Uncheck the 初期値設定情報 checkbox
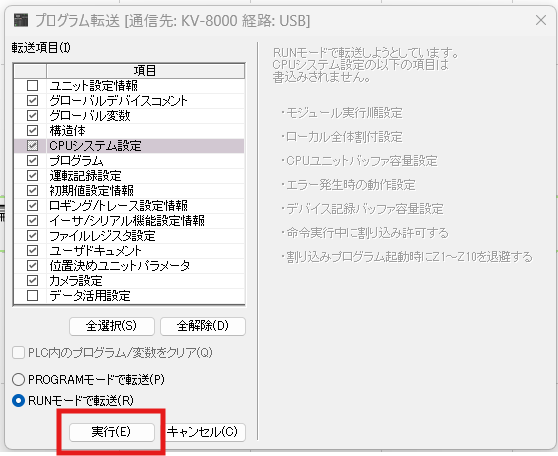558x456 pixels. (32, 190)
